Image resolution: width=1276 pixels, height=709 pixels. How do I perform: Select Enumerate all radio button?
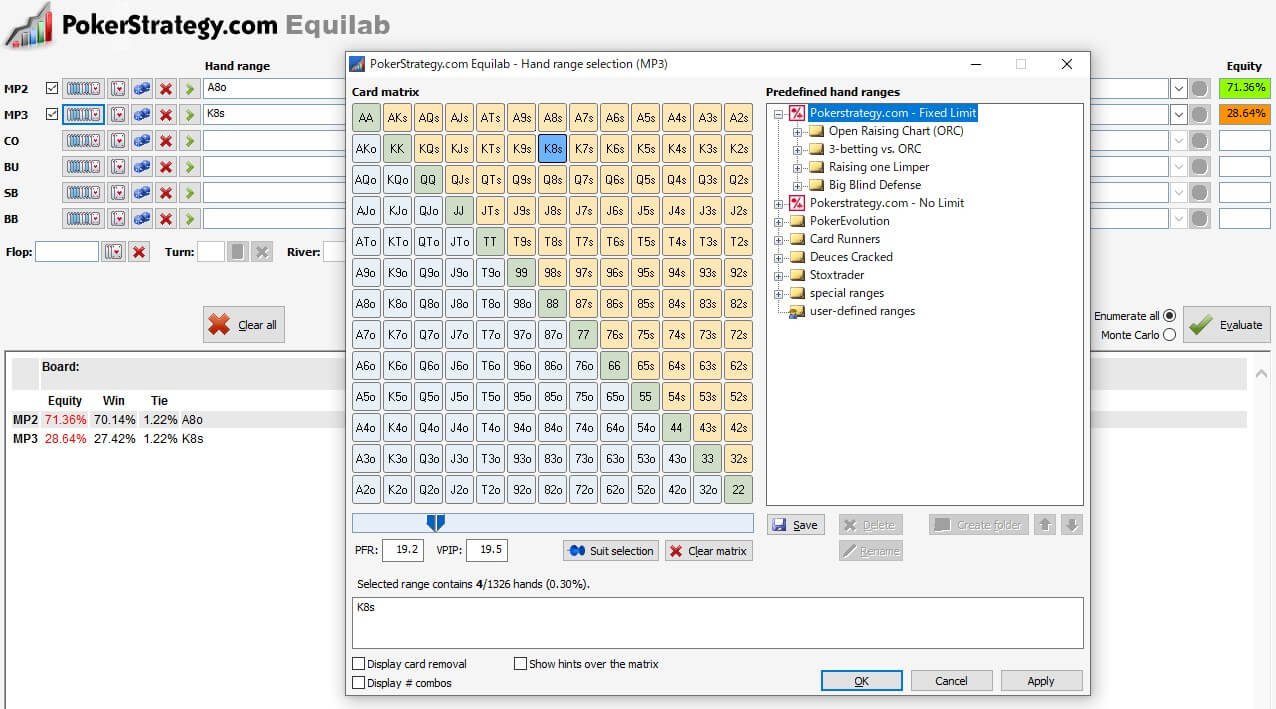1170,316
